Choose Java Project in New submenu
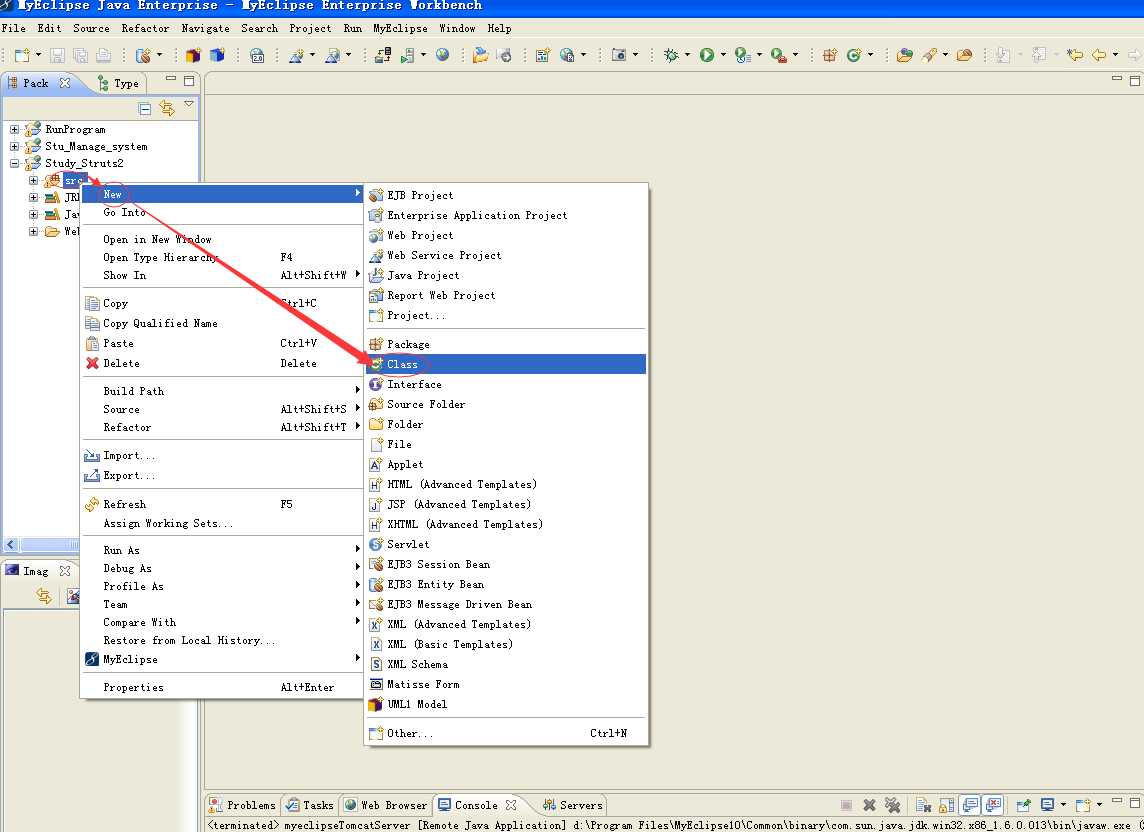Viewport: 1144px width, 832px height. coord(506,275)
